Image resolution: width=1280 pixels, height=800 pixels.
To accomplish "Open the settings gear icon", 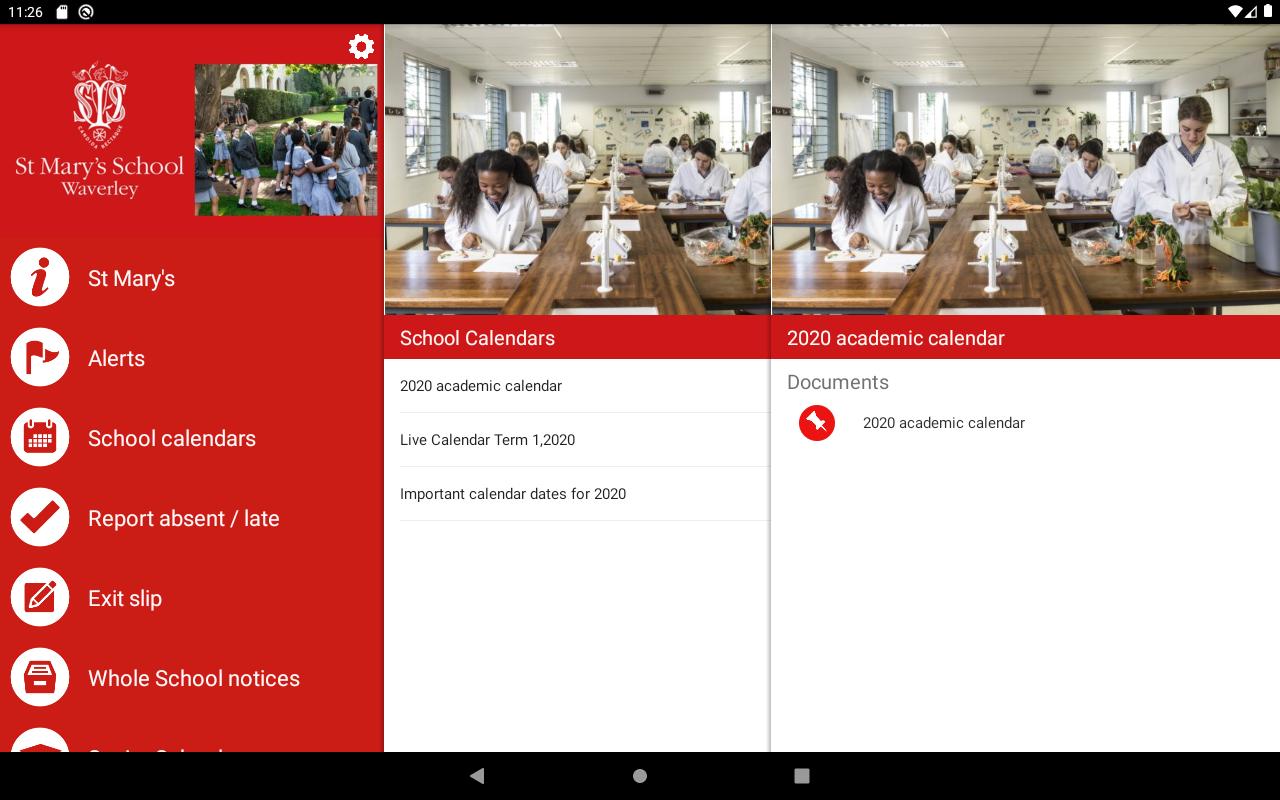I will click(x=361, y=46).
